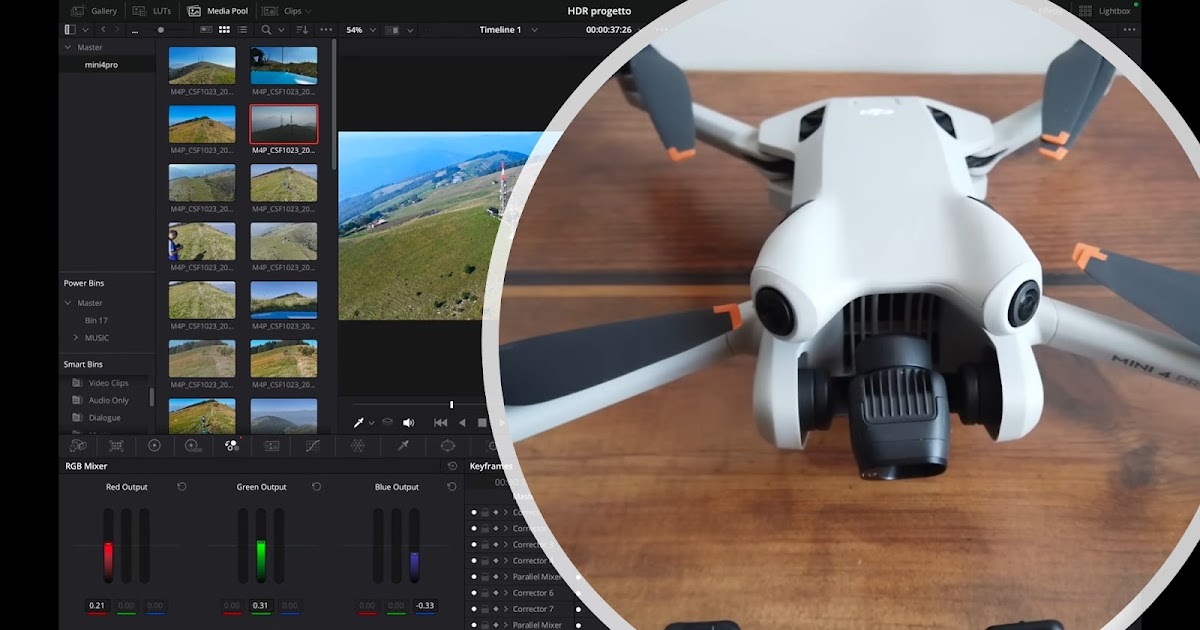Open the HDR color wheels palette

pyautogui.click(x=192, y=446)
